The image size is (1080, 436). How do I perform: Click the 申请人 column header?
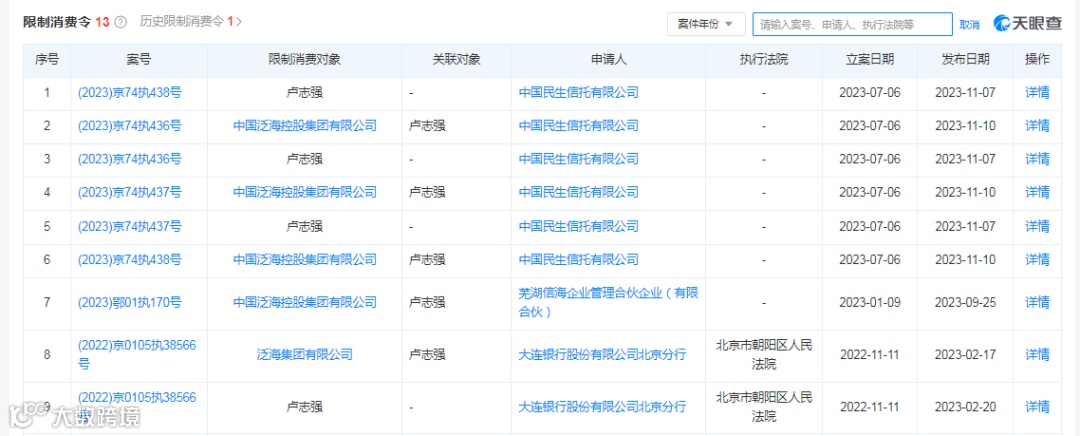tap(608, 60)
